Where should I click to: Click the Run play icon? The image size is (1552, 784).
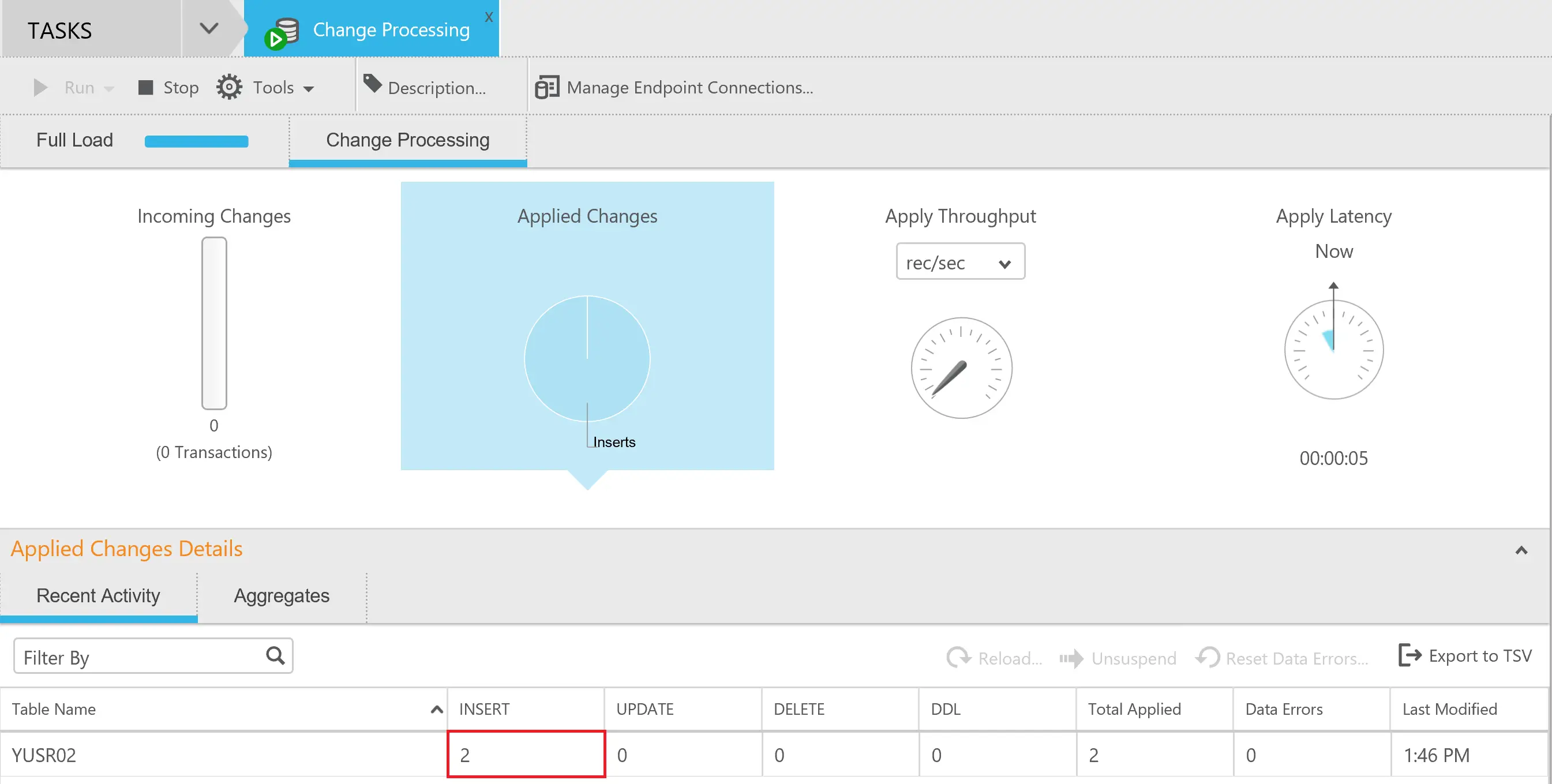pos(40,88)
